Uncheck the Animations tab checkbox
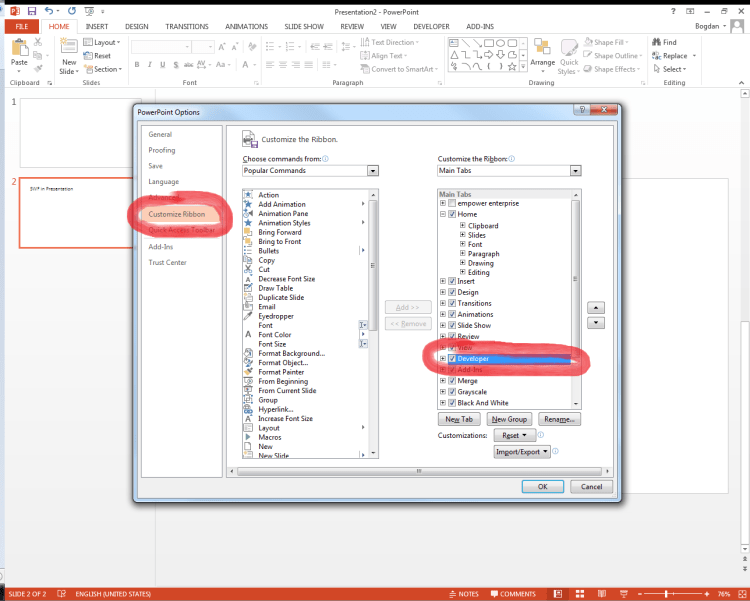The image size is (750, 601). [452, 314]
